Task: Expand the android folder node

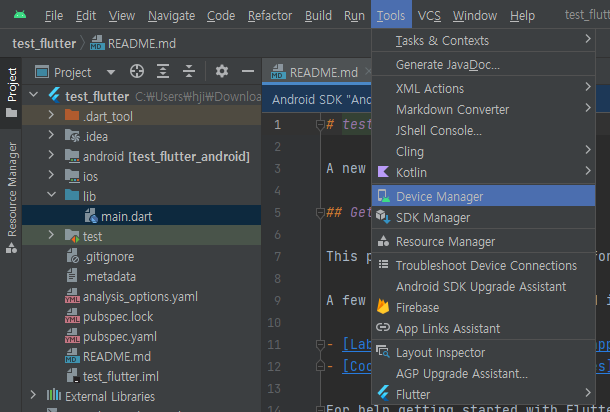Action: (x=51, y=154)
